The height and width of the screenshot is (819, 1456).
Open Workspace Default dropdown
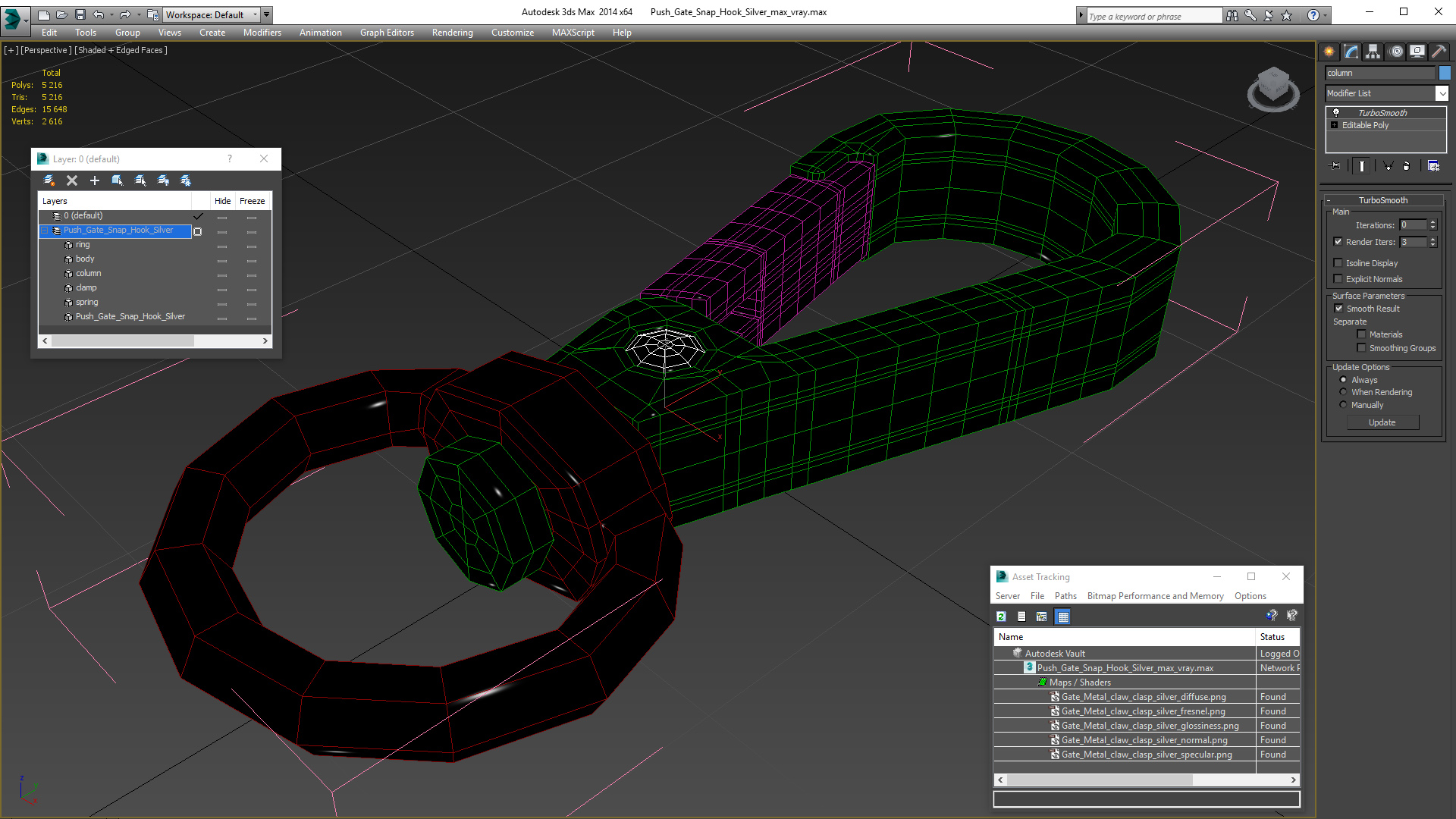pos(256,14)
